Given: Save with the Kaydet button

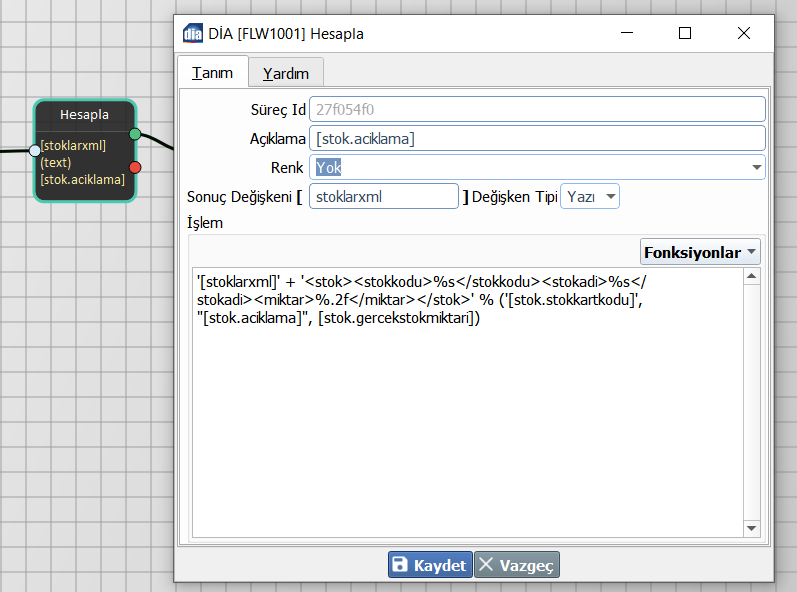Looking at the screenshot, I should click(430, 565).
